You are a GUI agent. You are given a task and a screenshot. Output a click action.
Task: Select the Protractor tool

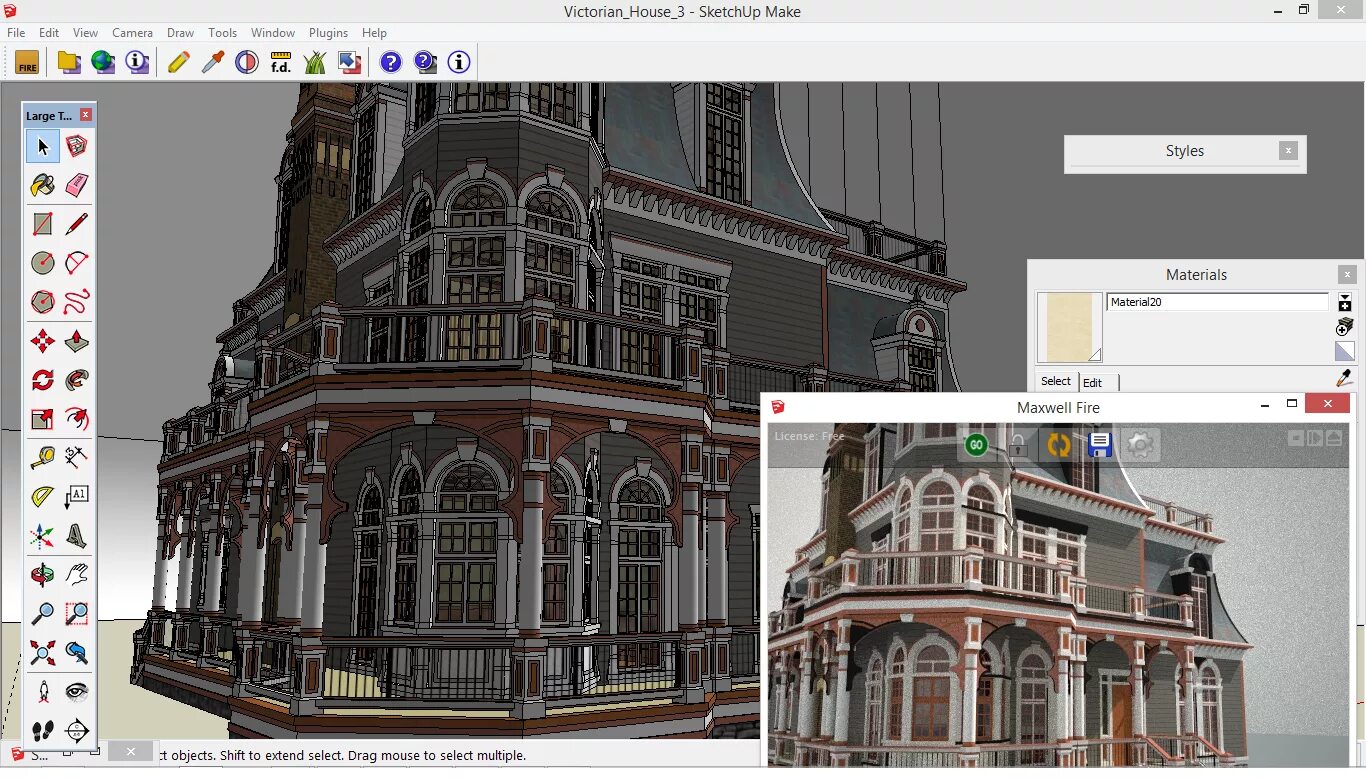click(x=43, y=497)
